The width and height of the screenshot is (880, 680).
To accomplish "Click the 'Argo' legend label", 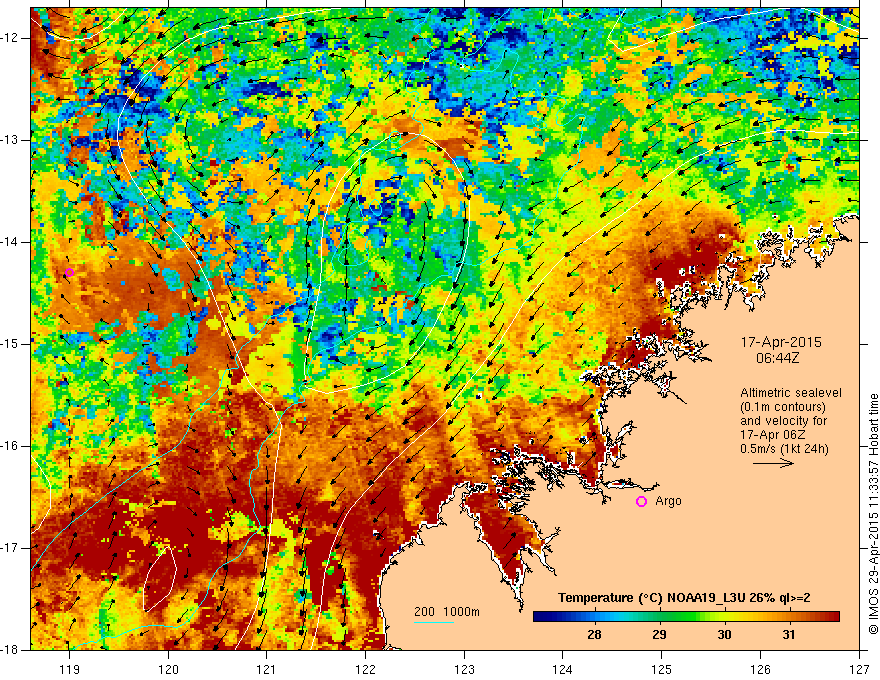I will pyautogui.click(x=668, y=501).
